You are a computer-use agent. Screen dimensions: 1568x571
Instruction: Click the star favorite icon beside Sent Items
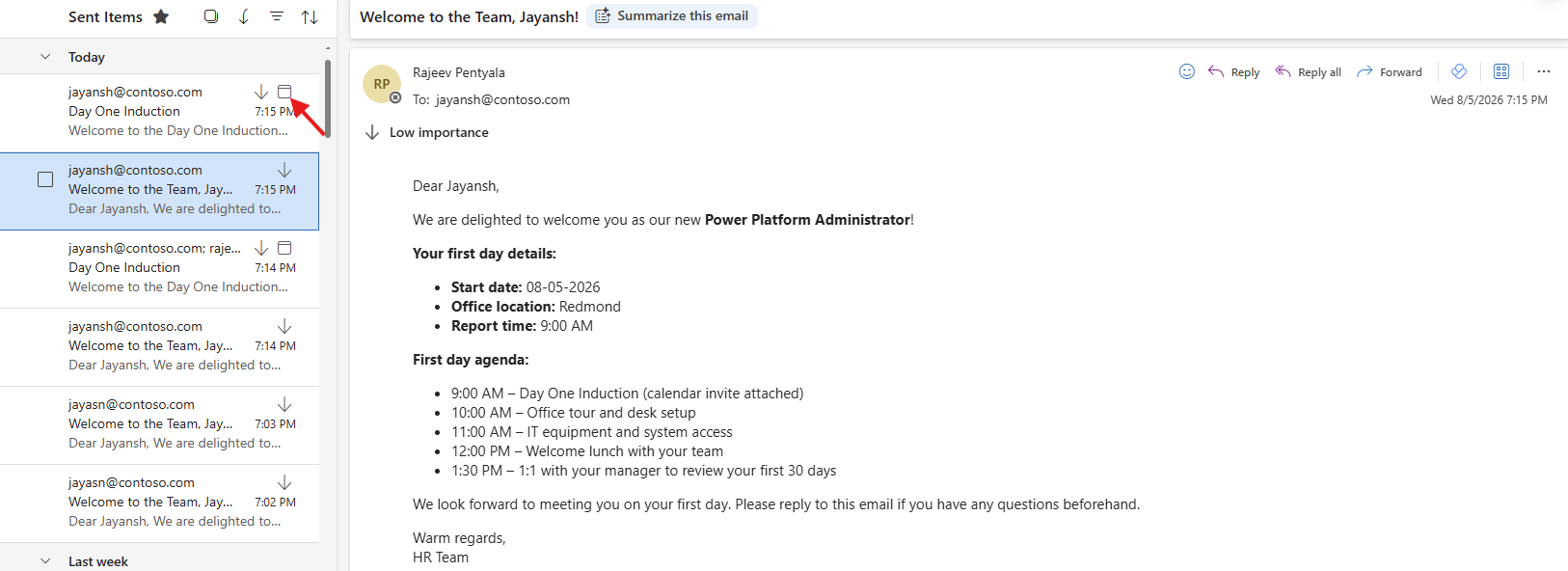[161, 16]
